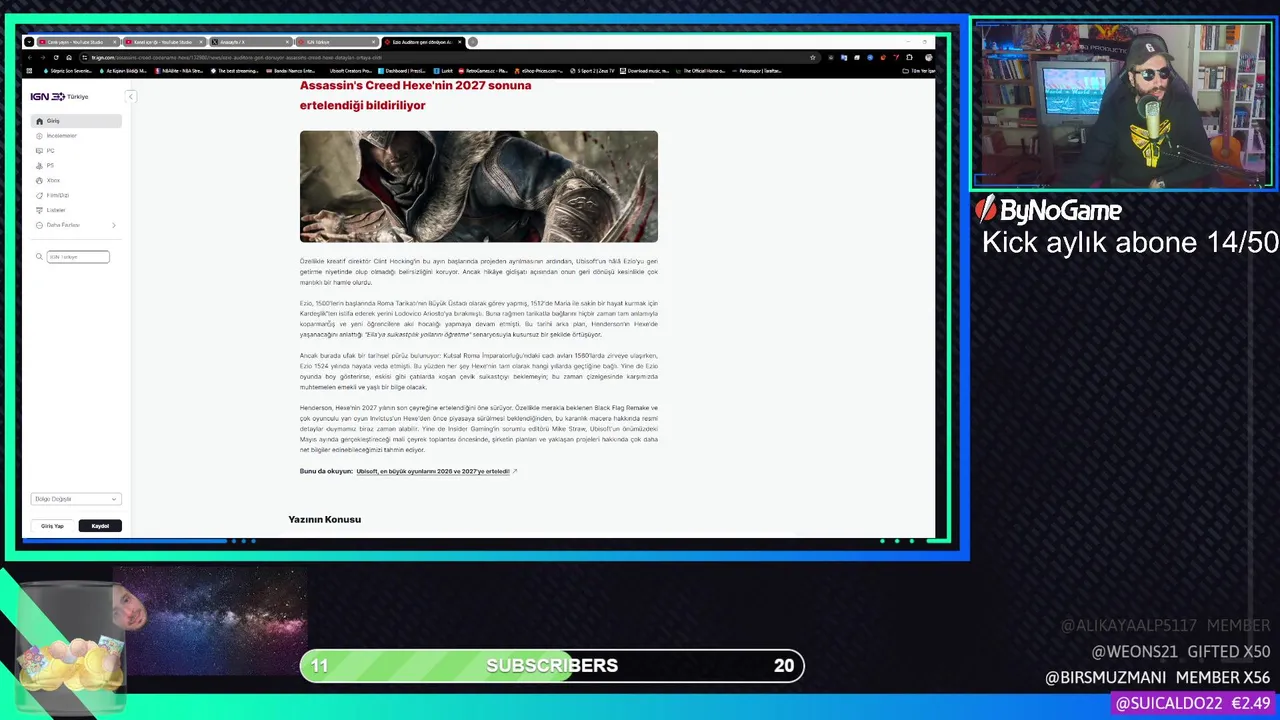
Task: Go forward with the browser forward arrow
Action: [x=43, y=57]
